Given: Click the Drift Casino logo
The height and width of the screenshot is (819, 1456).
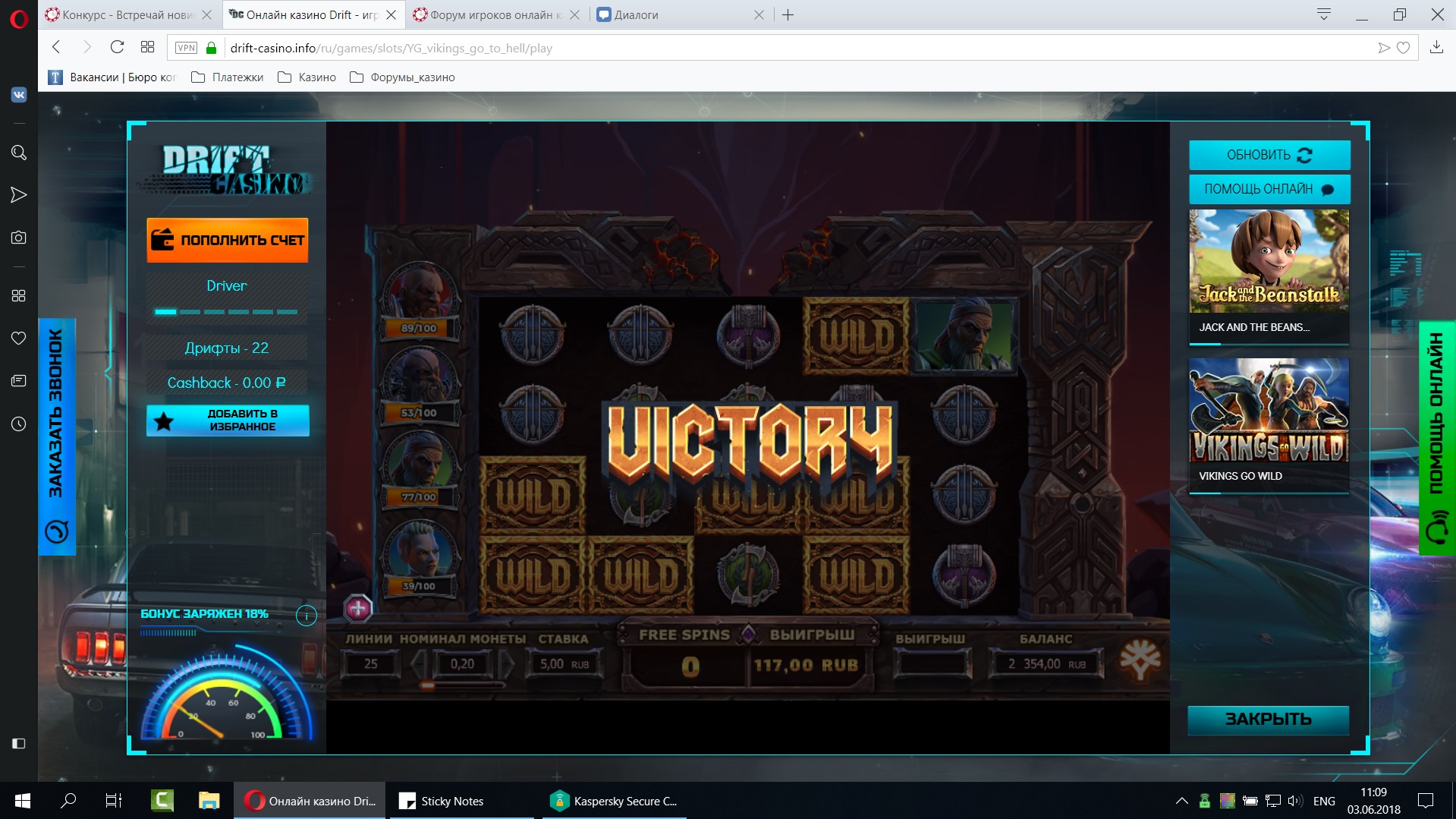Looking at the screenshot, I should click(x=225, y=170).
